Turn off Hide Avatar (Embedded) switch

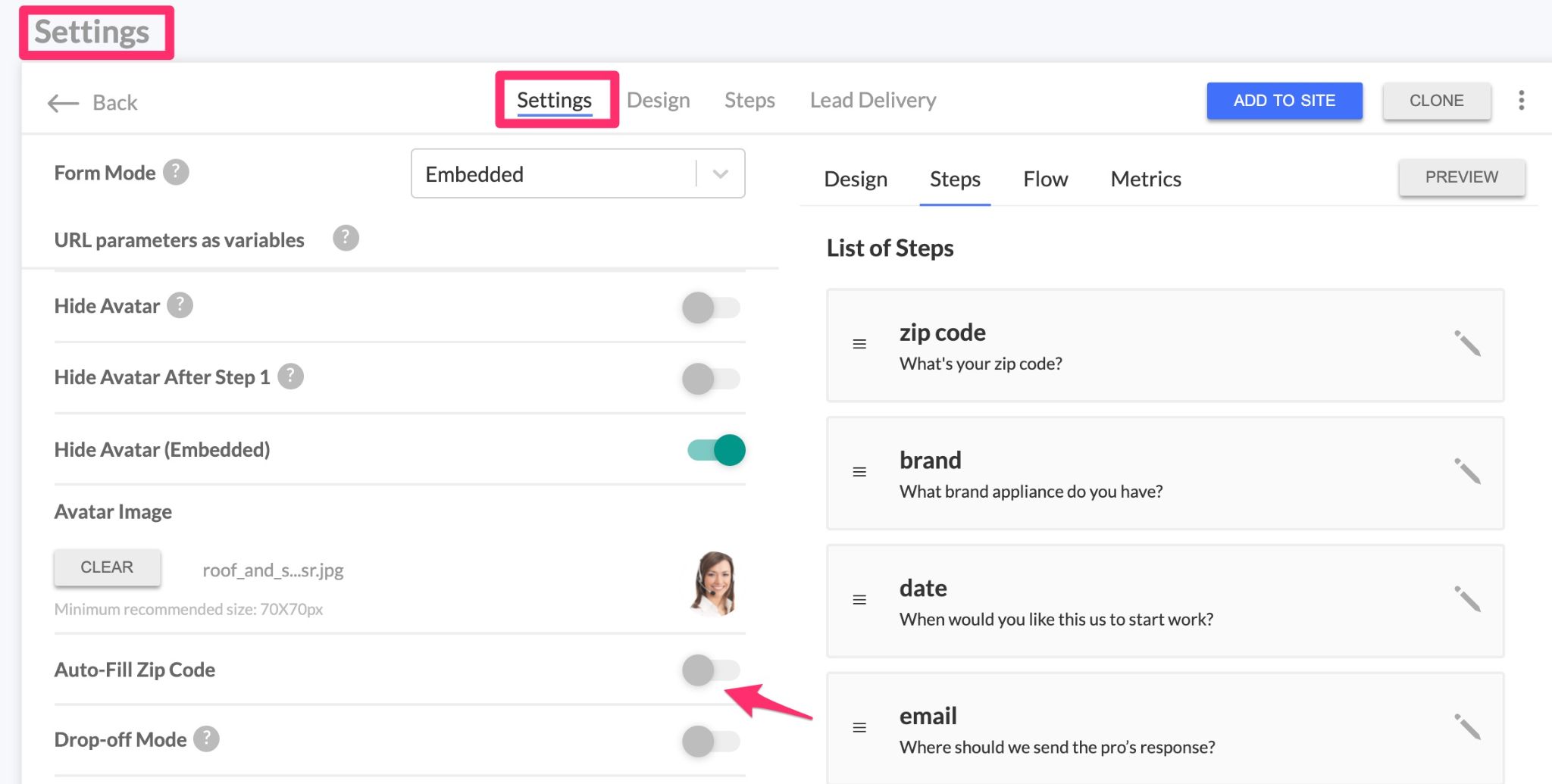point(716,450)
